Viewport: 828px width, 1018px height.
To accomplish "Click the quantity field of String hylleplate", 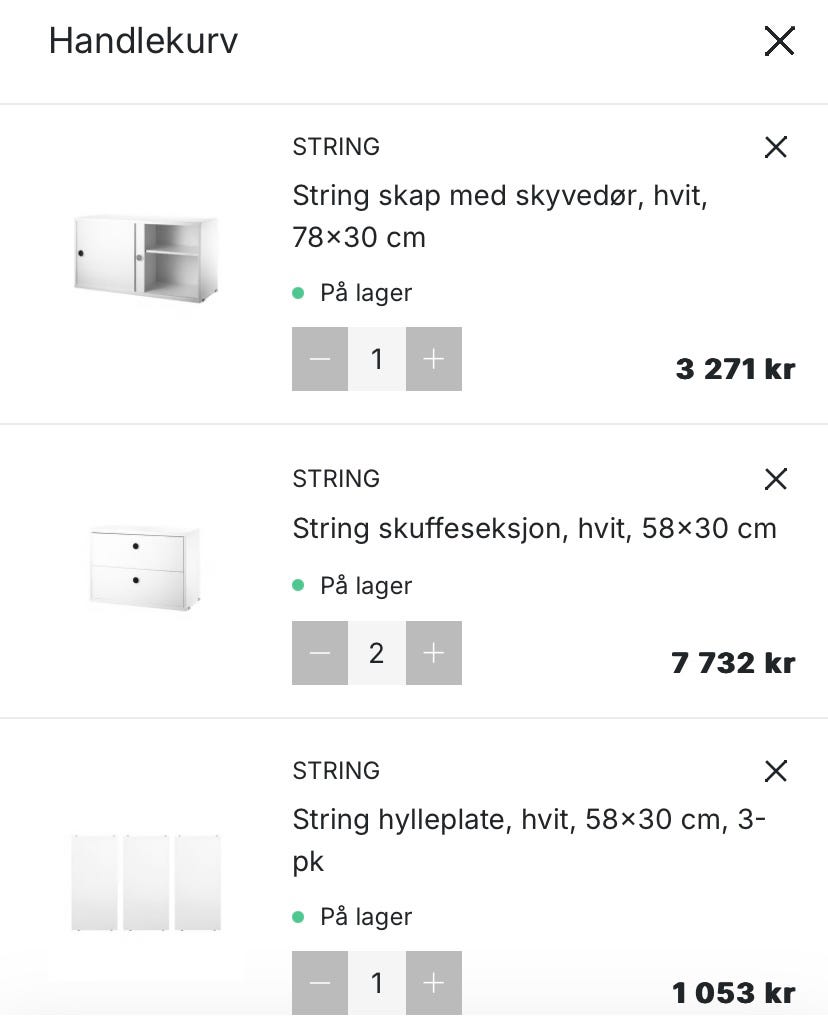I will (377, 983).
